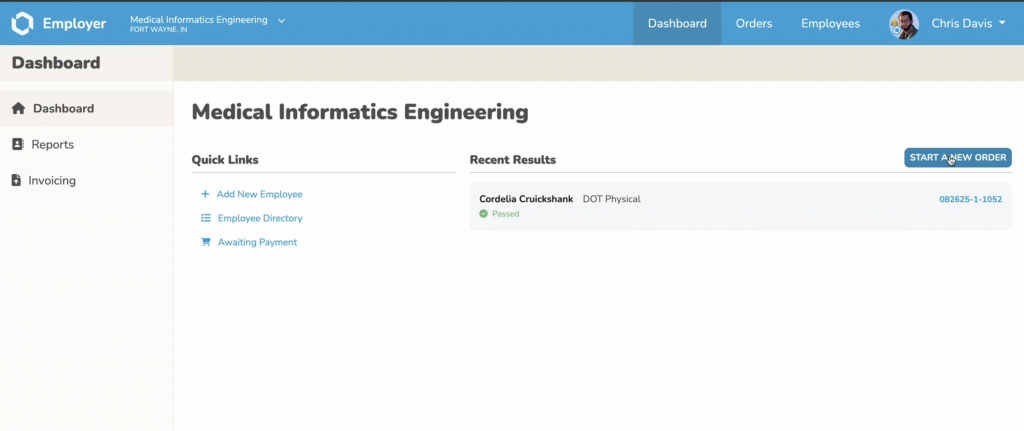Click the list icon beside Employee Directory
The height and width of the screenshot is (431, 1024).
205,218
